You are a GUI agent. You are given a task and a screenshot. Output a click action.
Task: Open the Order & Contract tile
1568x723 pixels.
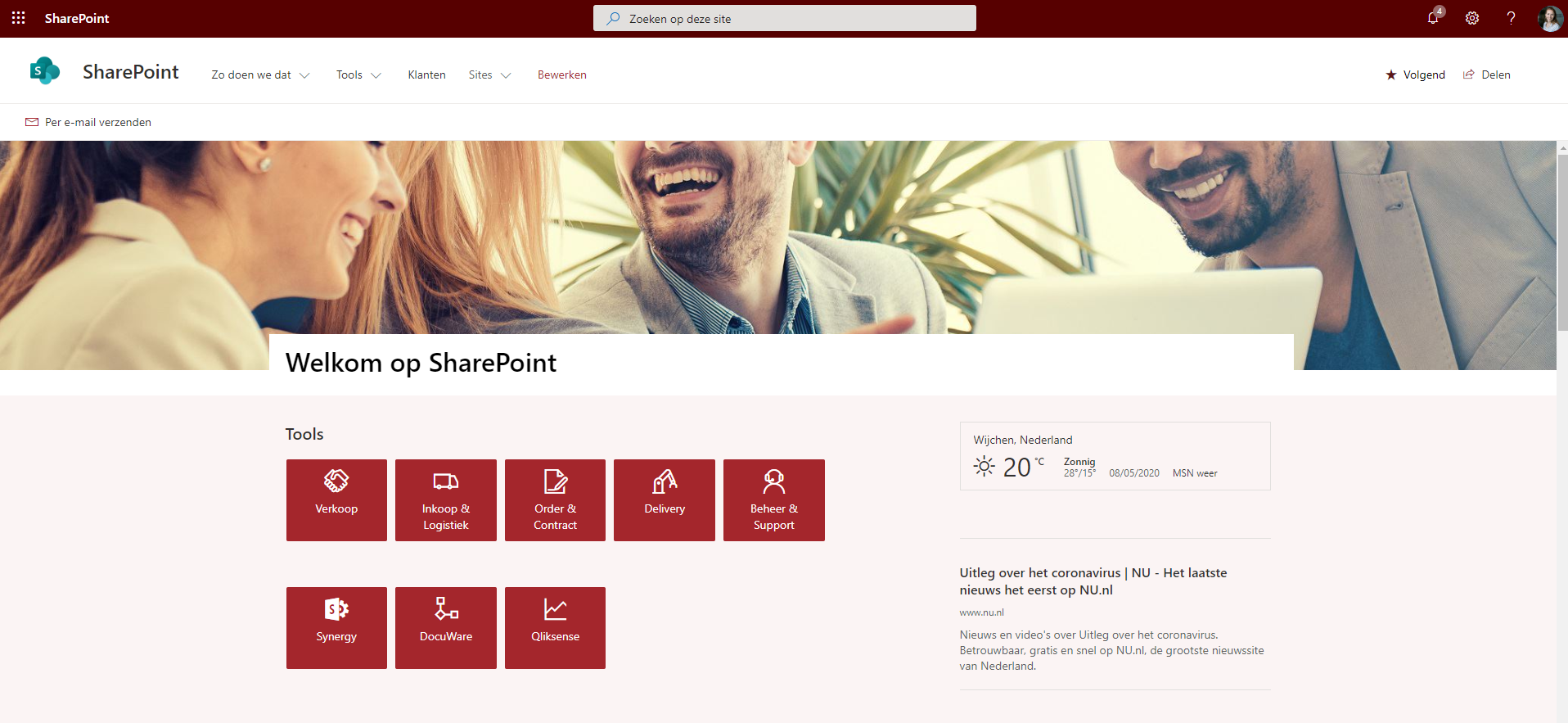tap(555, 499)
